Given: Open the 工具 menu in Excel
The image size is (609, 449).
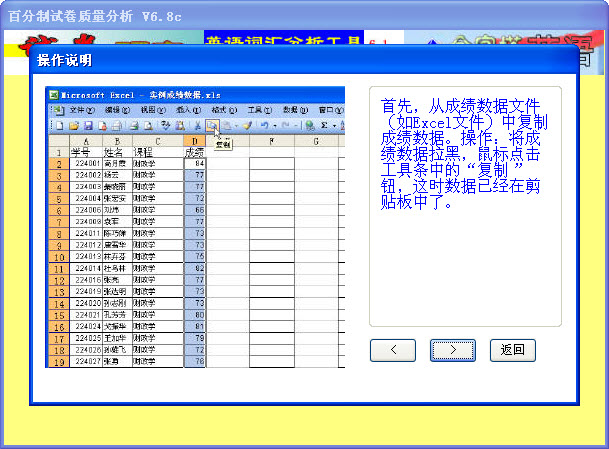Looking at the screenshot, I should pos(260,110).
